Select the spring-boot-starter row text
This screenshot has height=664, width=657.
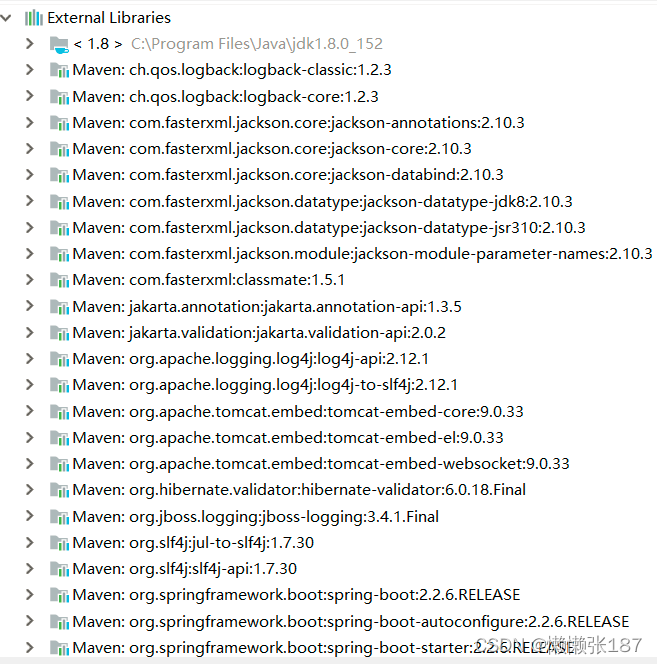(323, 648)
